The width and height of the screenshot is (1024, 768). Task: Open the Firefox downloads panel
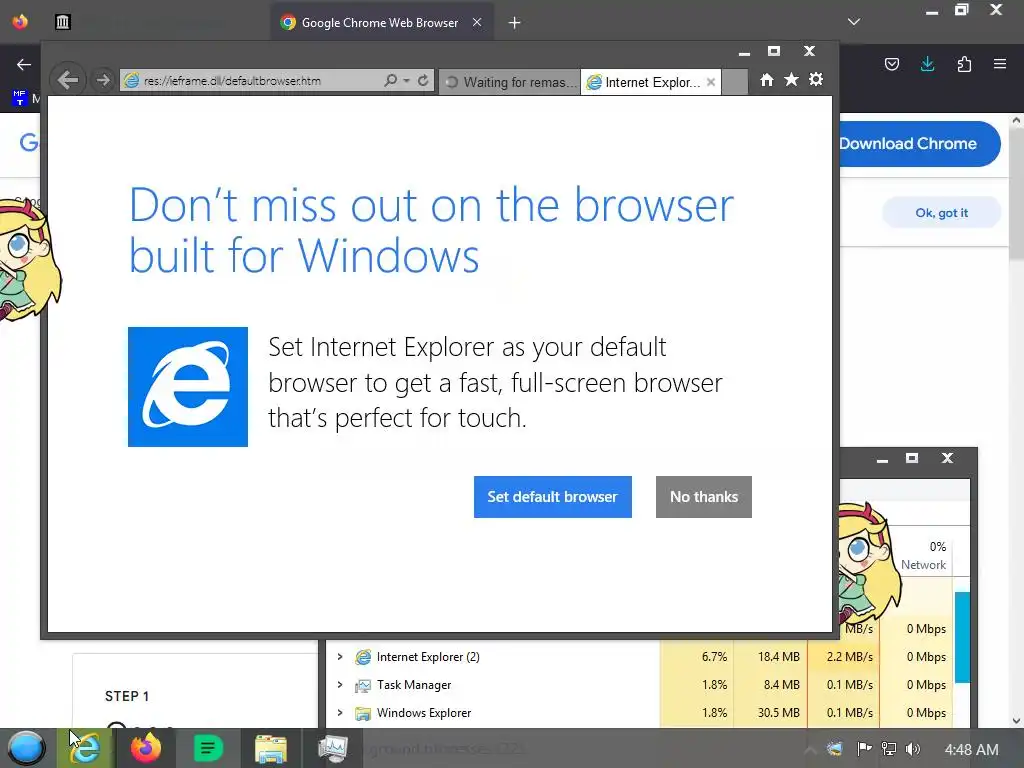[927, 64]
